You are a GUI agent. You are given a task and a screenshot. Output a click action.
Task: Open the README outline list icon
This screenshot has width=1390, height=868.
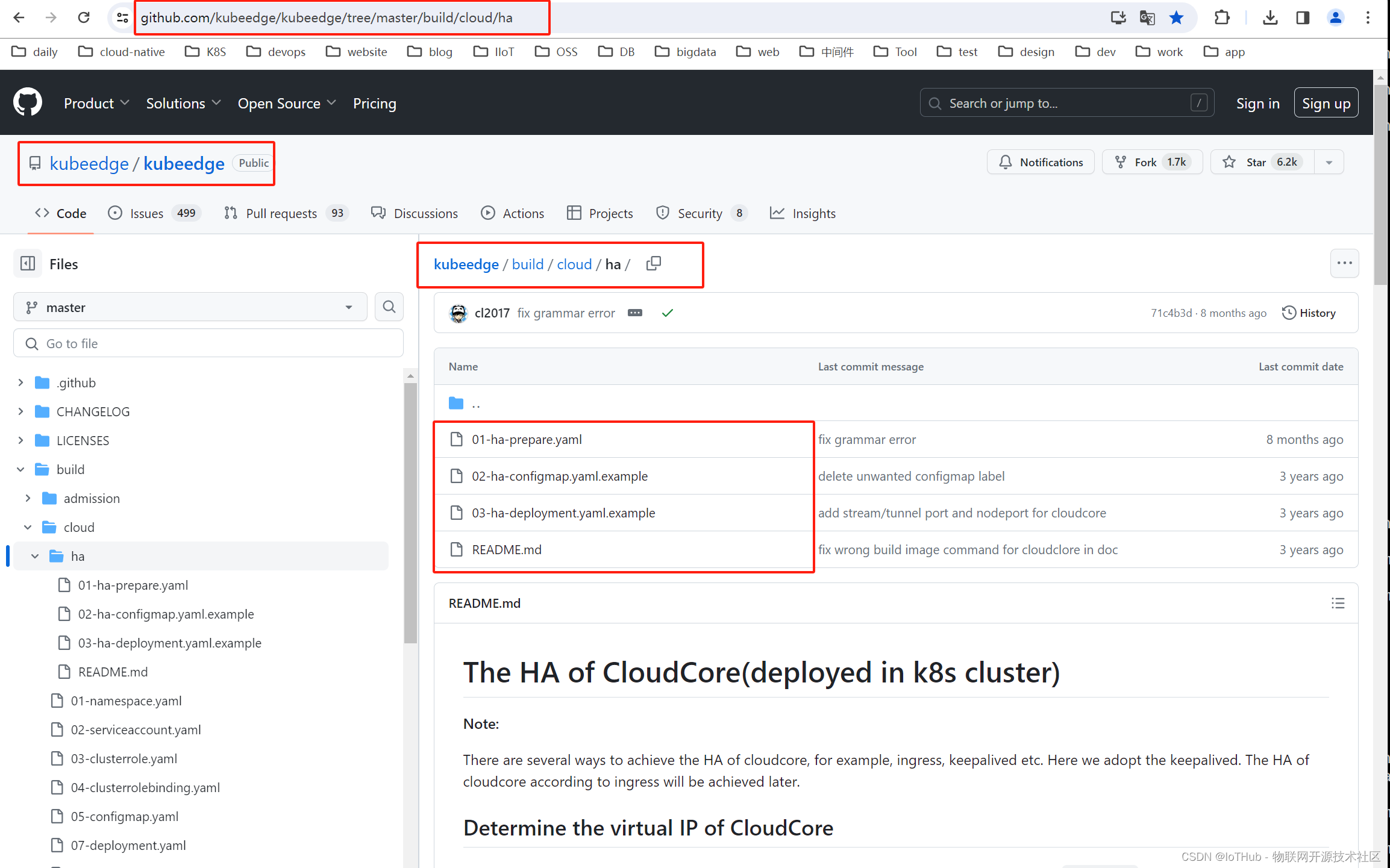pos(1338,603)
